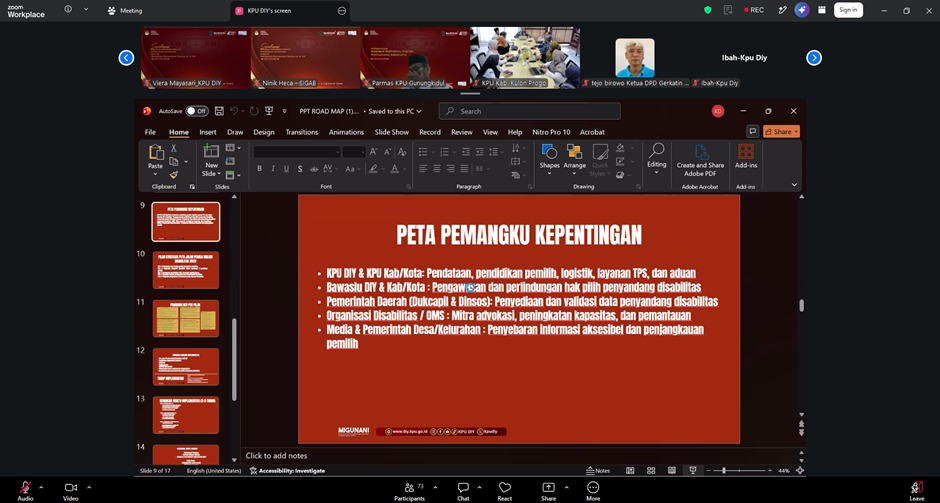Click the PowerPoint zoom level slider
Image resolution: width=940 pixels, height=503 pixels.
[739, 471]
